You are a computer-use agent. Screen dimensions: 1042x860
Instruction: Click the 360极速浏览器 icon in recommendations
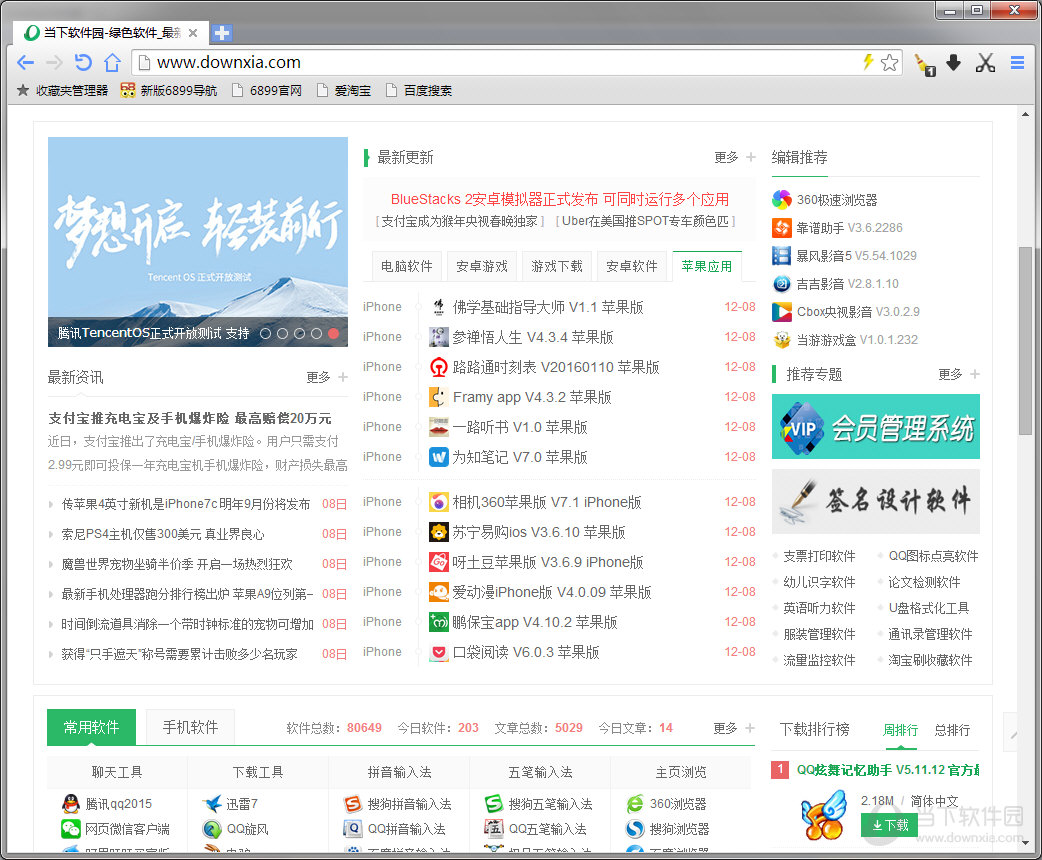[x=782, y=199]
